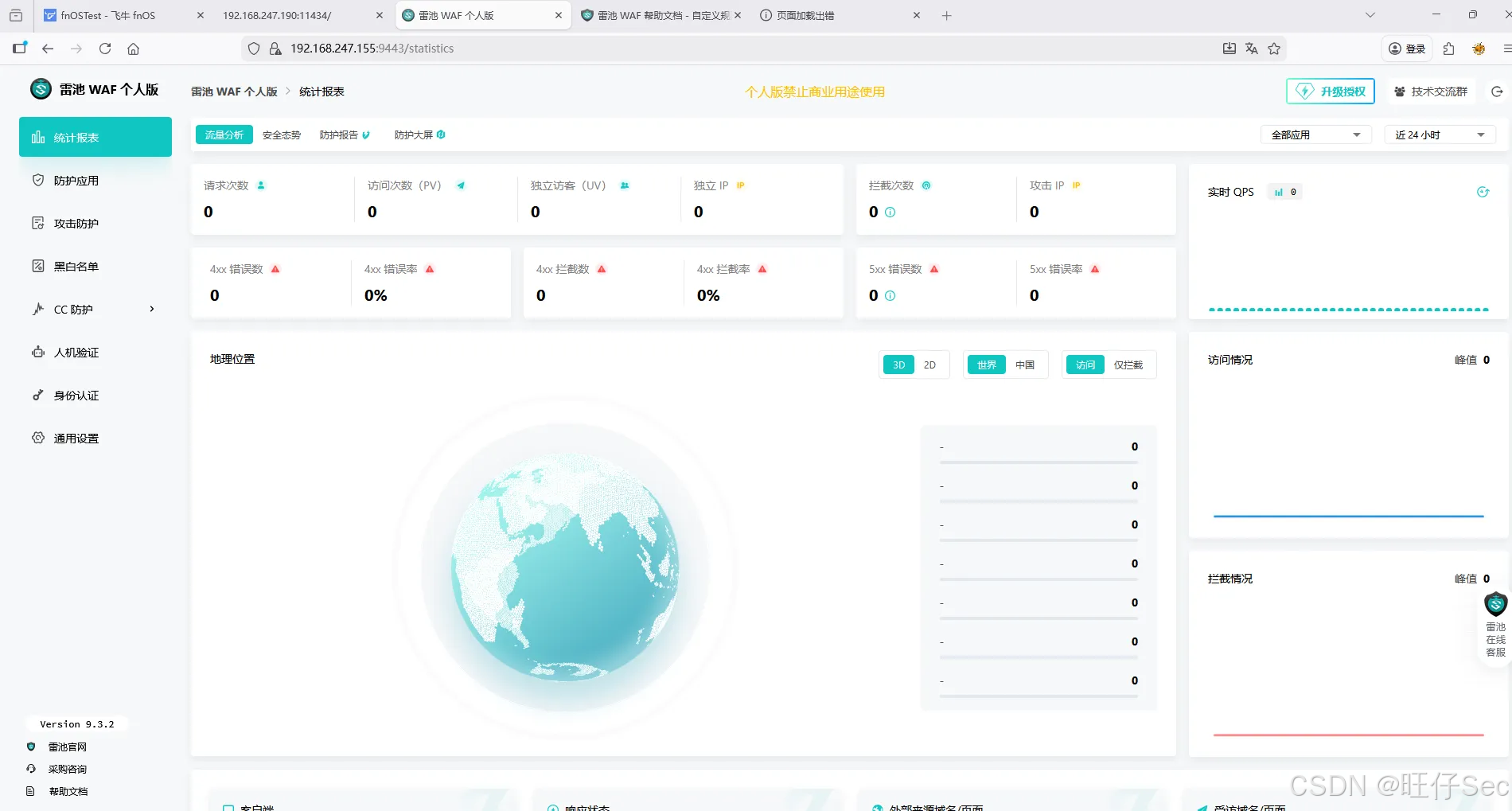Show 访问 data on the map
The width and height of the screenshot is (1512, 811).
1085,365
